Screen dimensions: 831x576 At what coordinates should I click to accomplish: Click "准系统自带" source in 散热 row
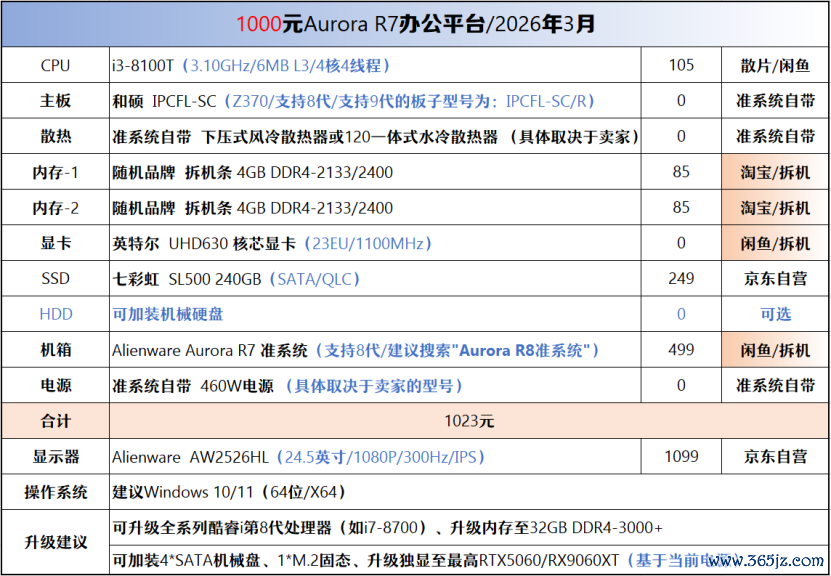coord(775,136)
